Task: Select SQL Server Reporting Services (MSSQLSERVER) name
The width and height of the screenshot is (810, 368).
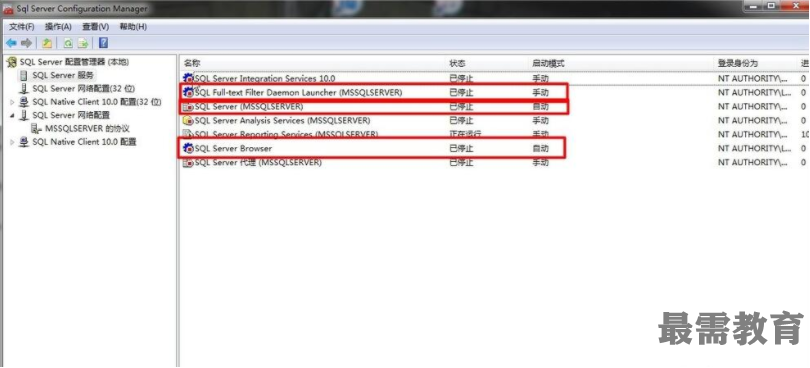Action: [286, 134]
